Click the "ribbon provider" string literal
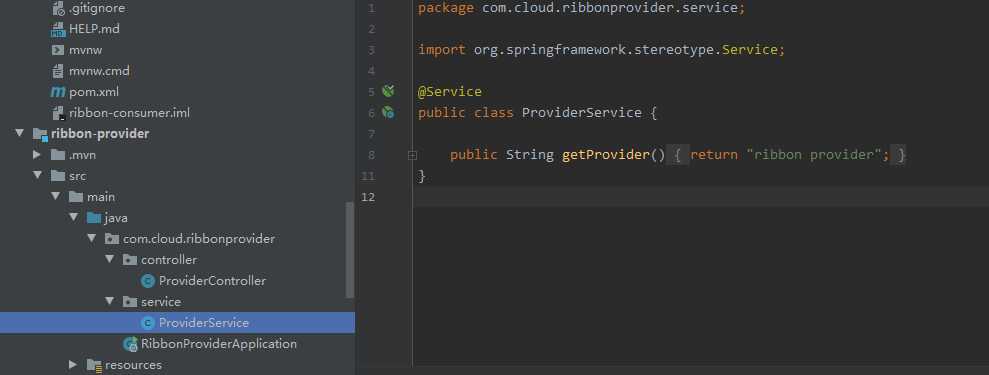This screenshot has width=989, height=375. click(813, 155)
